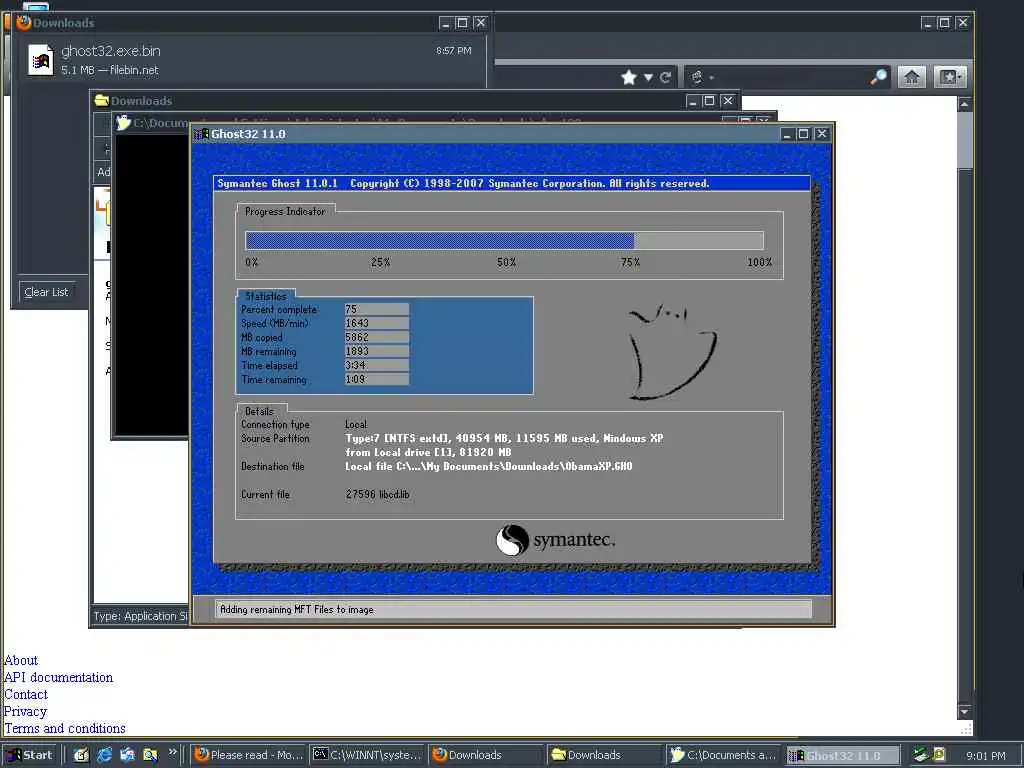Click the ghost32.exe.bin file name
1024x768 pixels.
click(x=111, y=51)
